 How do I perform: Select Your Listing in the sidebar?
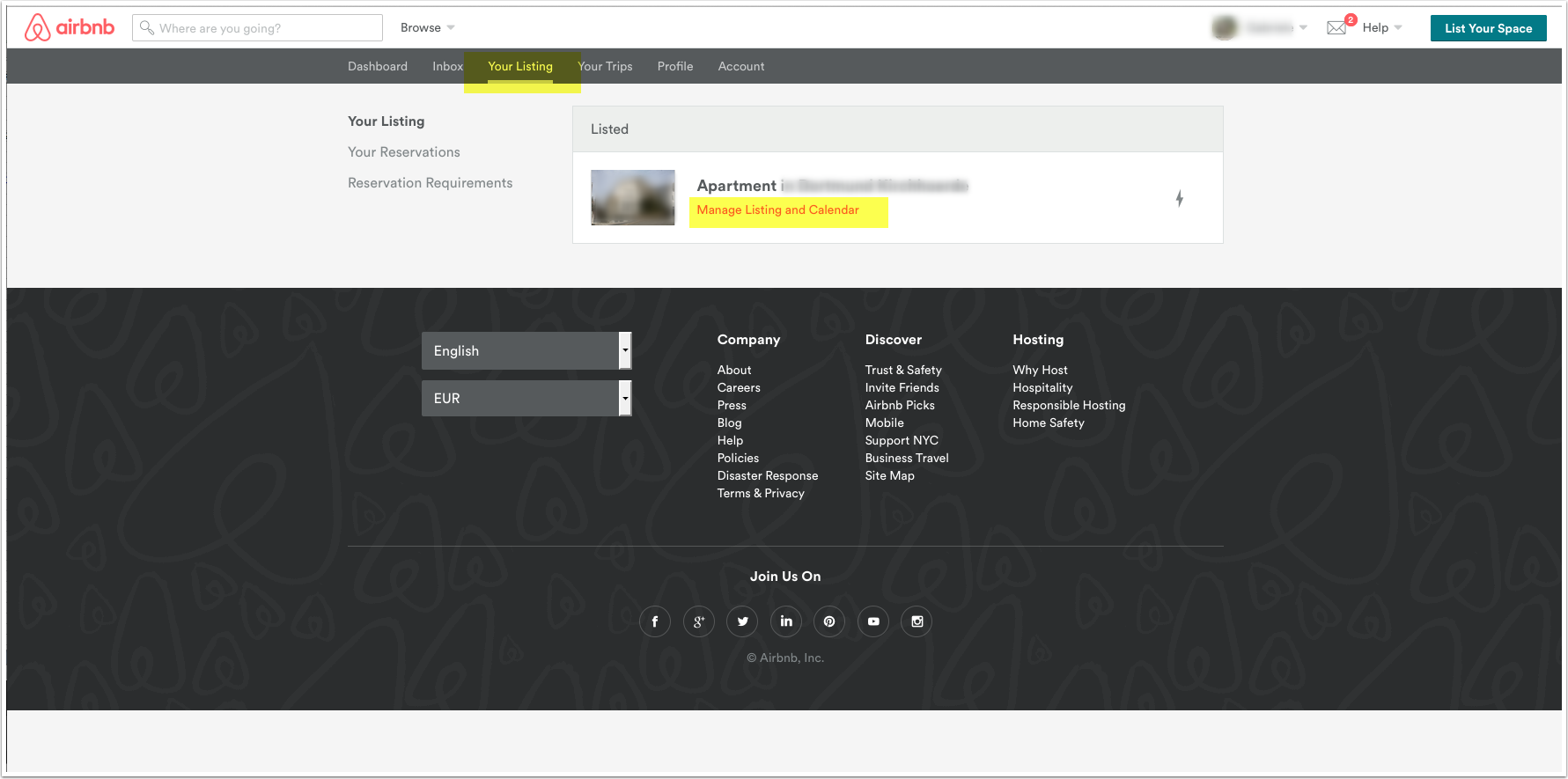point(386,121)
